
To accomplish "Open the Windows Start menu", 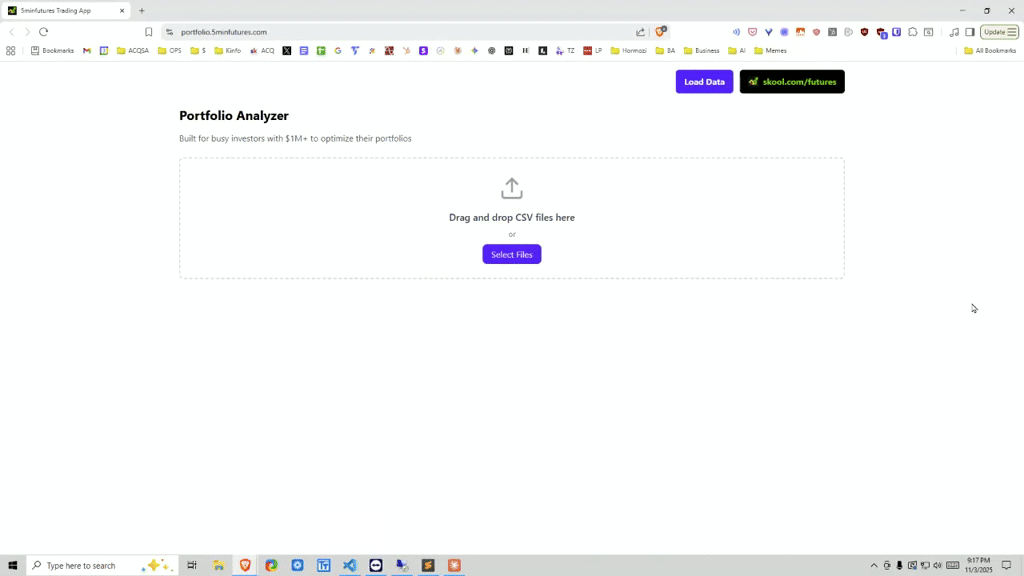I will (x=12, y=565).
